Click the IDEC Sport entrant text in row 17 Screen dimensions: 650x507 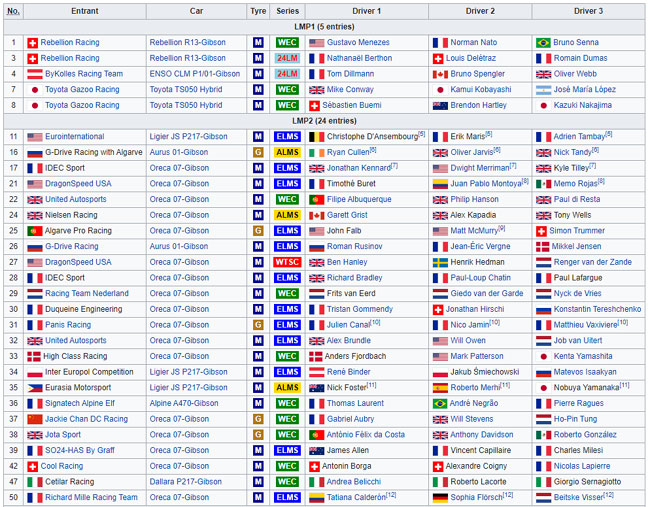pyautogui.click(x=65, y=167)
